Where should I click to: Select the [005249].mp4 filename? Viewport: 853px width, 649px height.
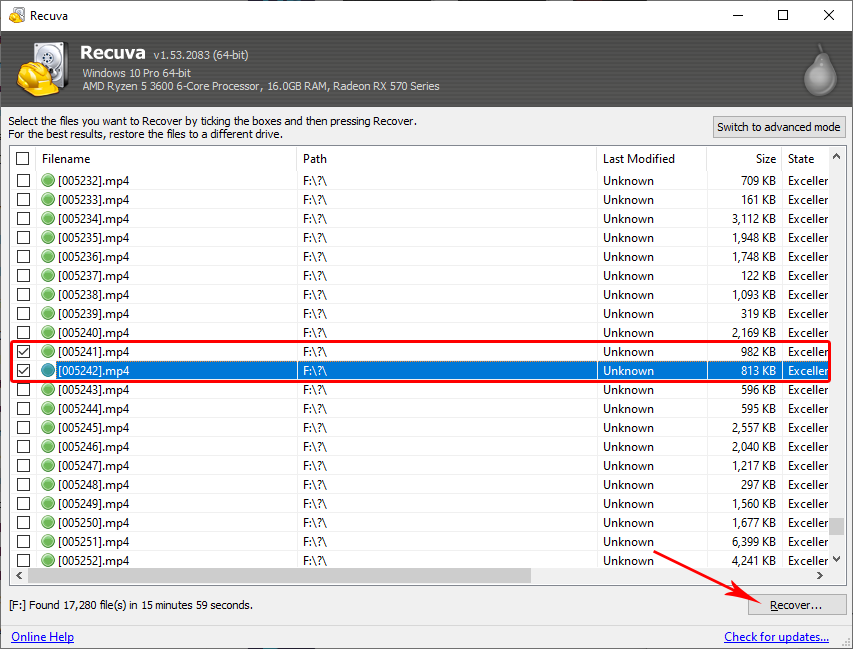[94, 504]
